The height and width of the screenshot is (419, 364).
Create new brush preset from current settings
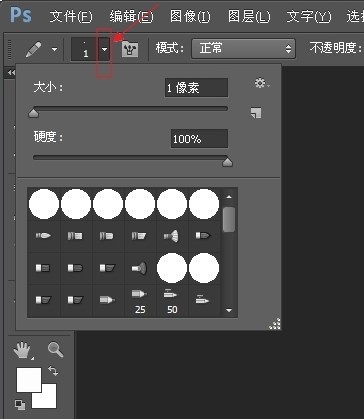tap(256, 113)
